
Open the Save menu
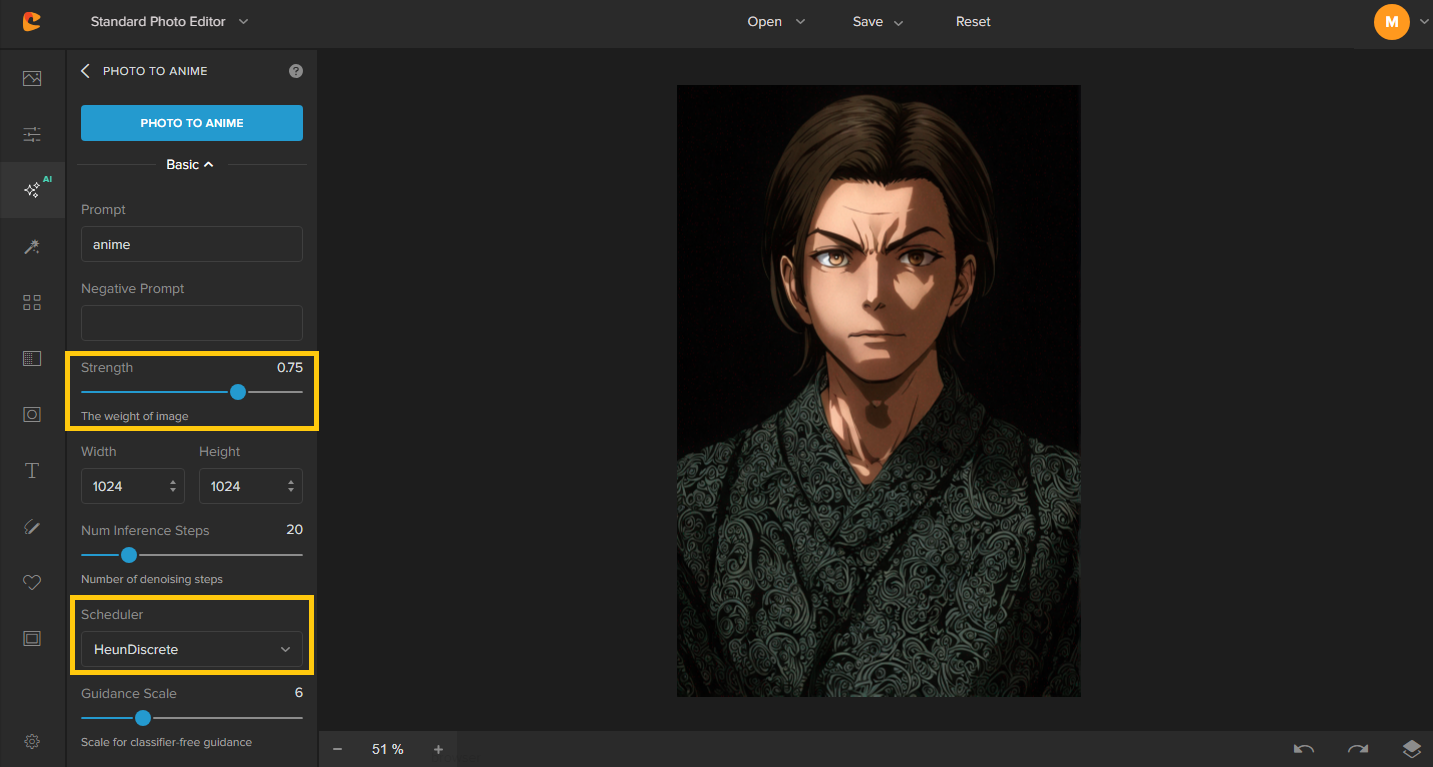(x=877, y=21)
